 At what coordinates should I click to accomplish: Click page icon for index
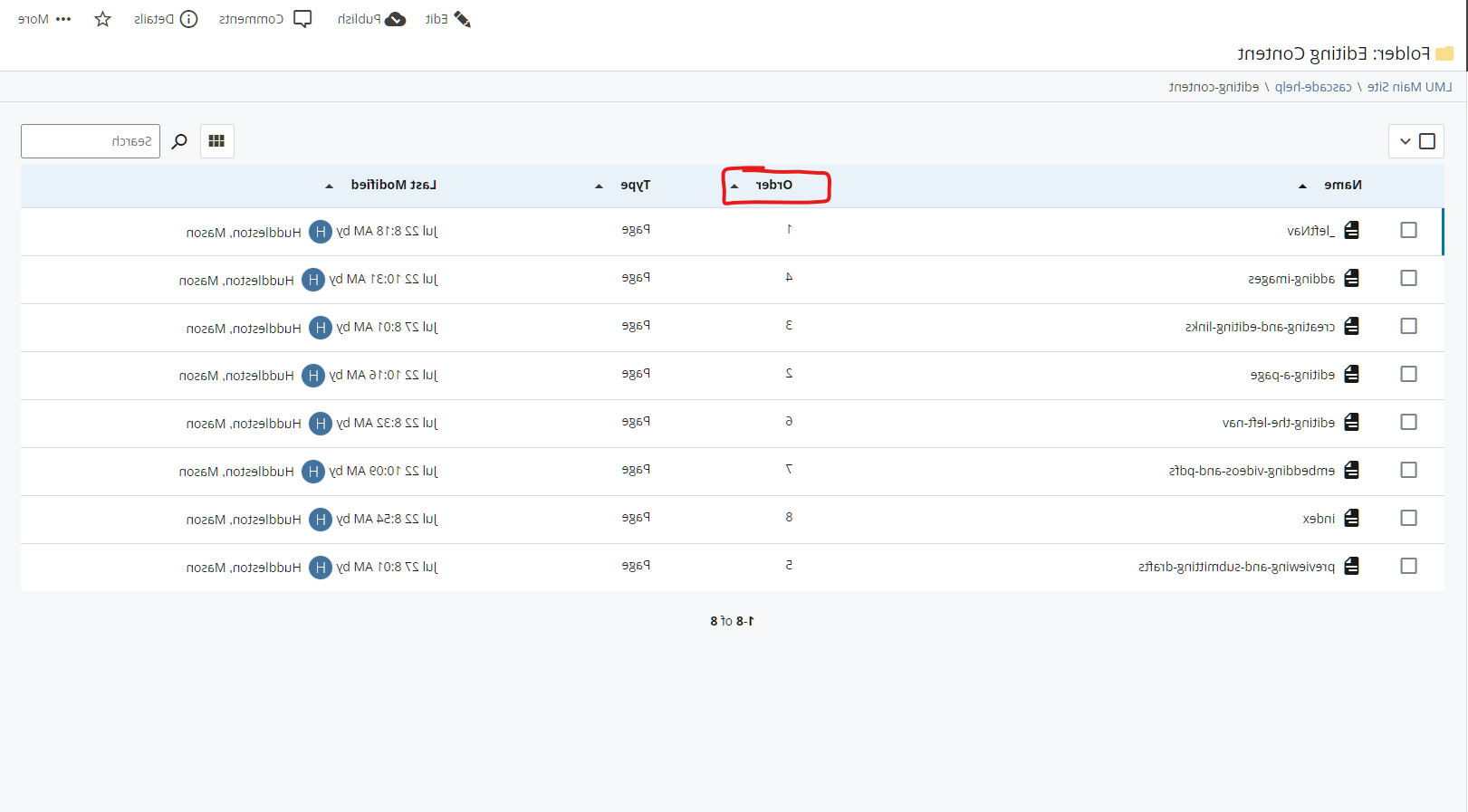pos(1352,518)
